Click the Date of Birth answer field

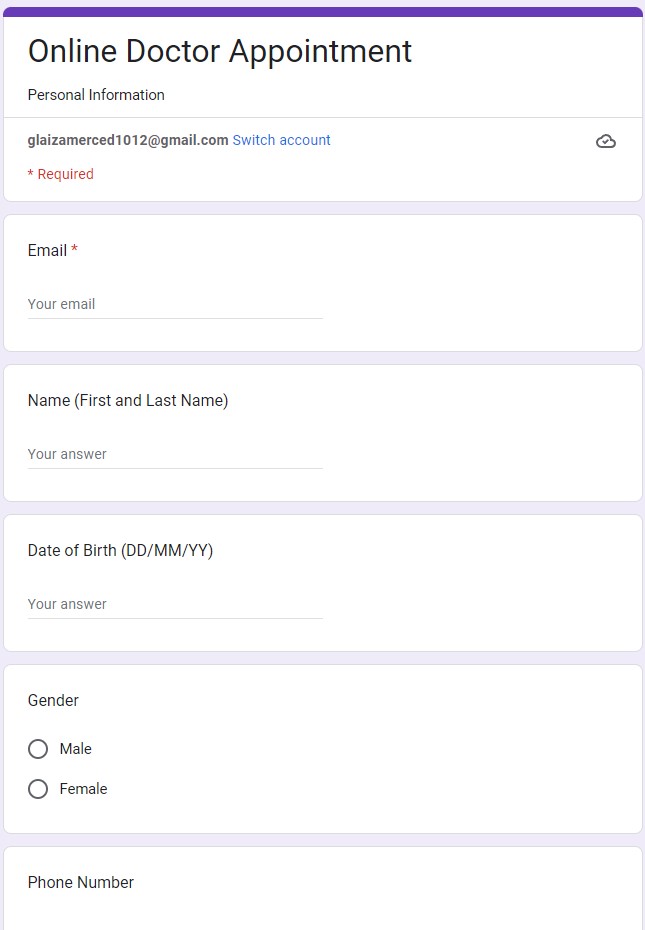point(175,604)
